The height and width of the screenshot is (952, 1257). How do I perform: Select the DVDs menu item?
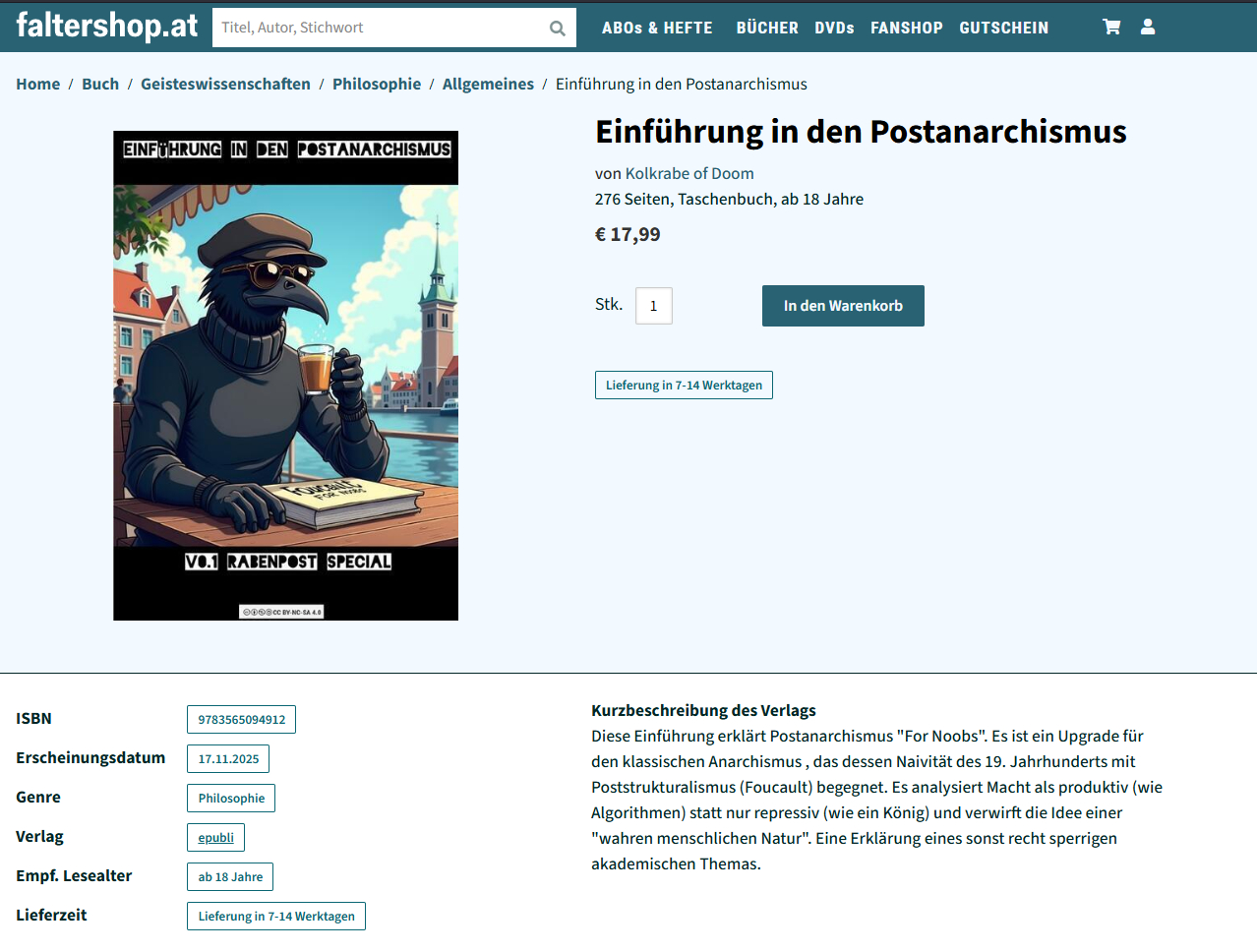pos(834,29)
